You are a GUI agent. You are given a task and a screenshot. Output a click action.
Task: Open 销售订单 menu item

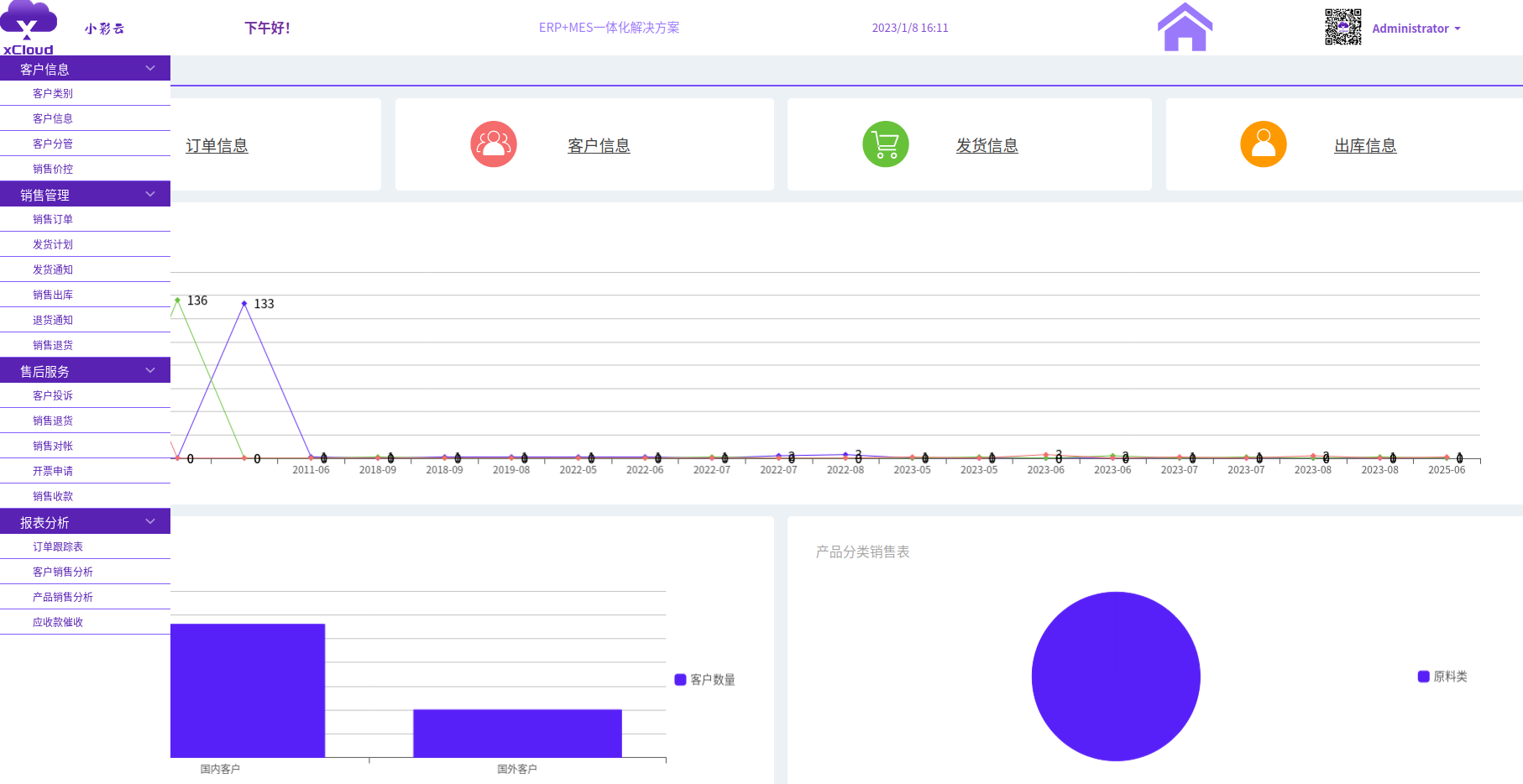[x=85, y=219]
